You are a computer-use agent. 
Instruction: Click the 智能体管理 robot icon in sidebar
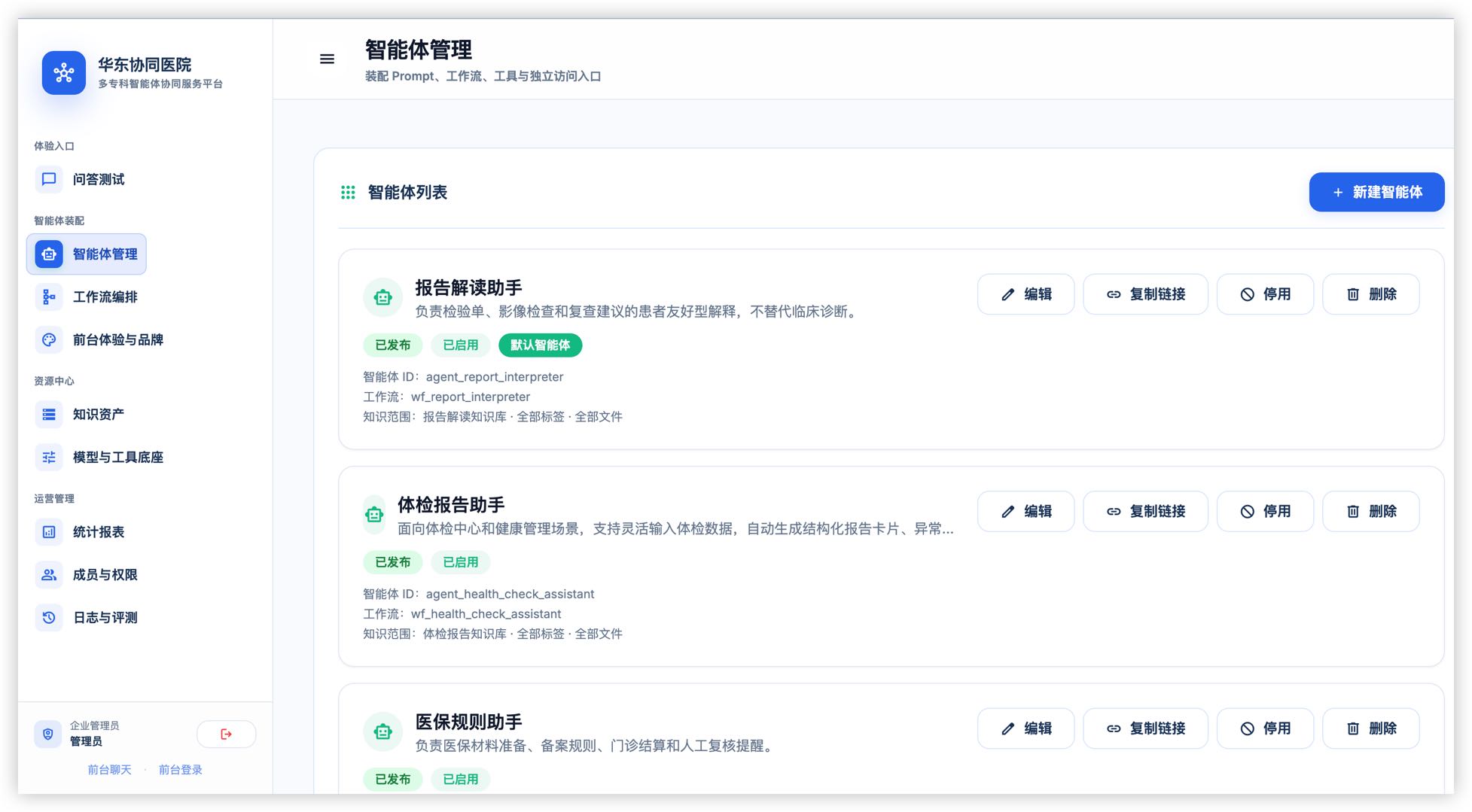pyautogui.click(x=49, y=254)
